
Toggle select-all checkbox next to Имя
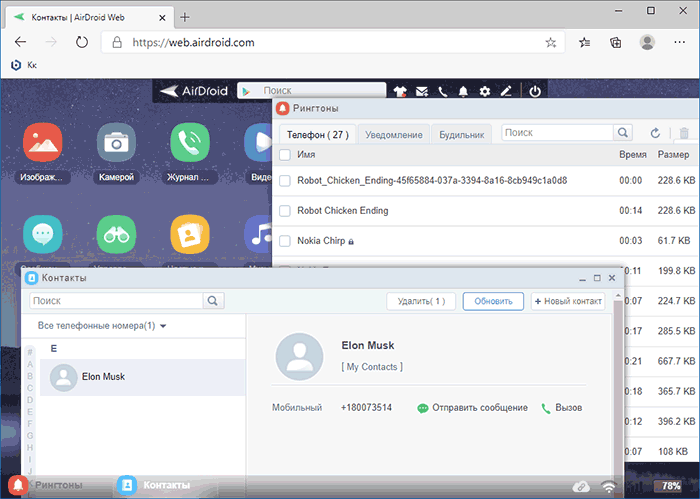point(285,155)
